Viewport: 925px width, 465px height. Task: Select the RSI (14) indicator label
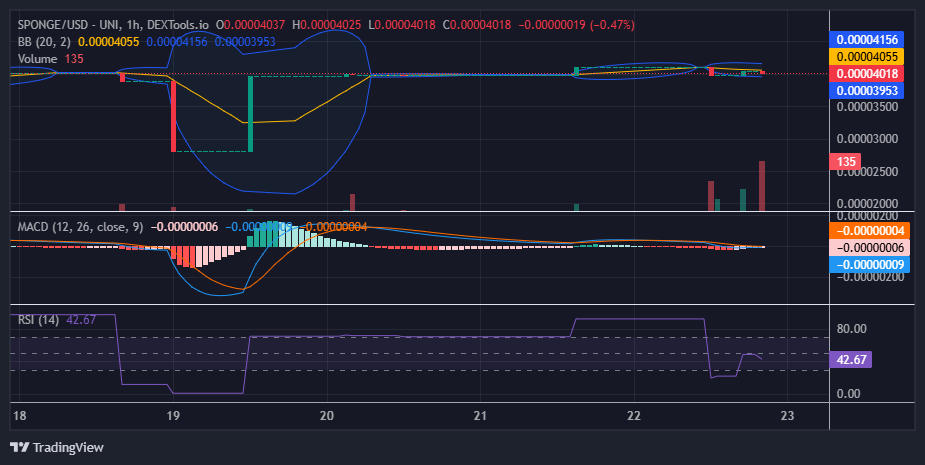38,320
